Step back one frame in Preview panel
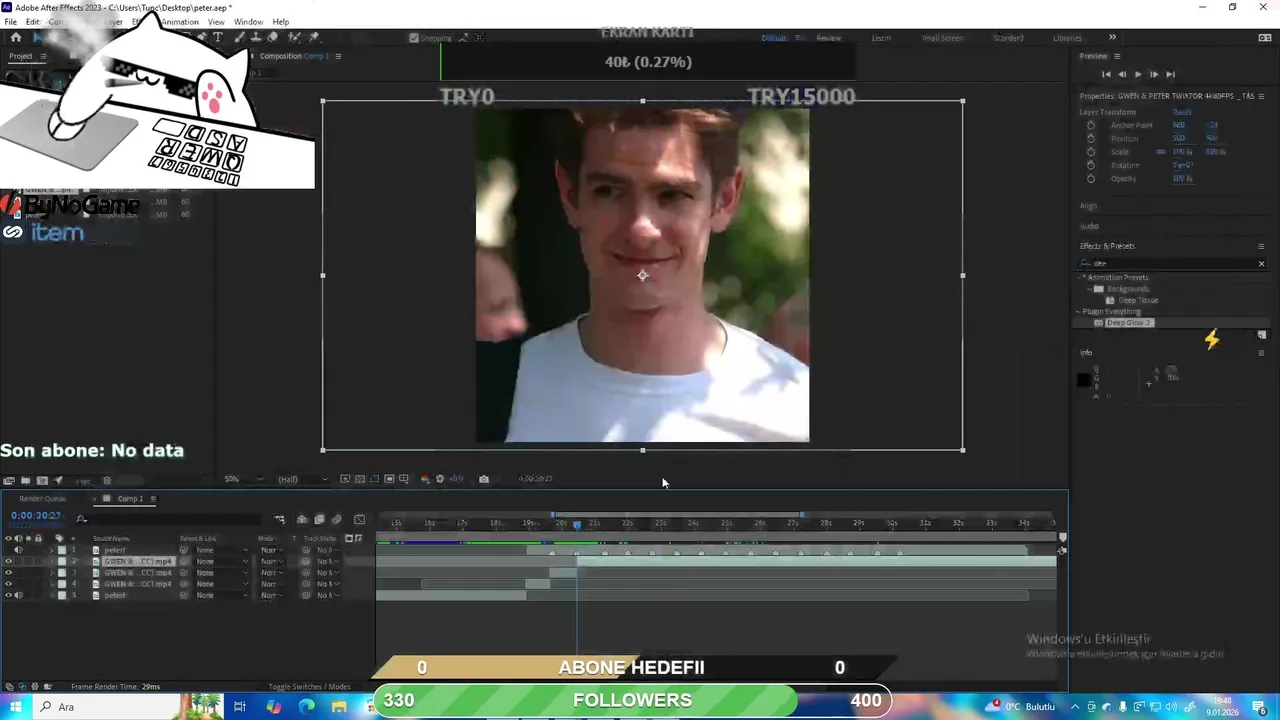This screenshot has width=1280, height=720. point(1122,74)
